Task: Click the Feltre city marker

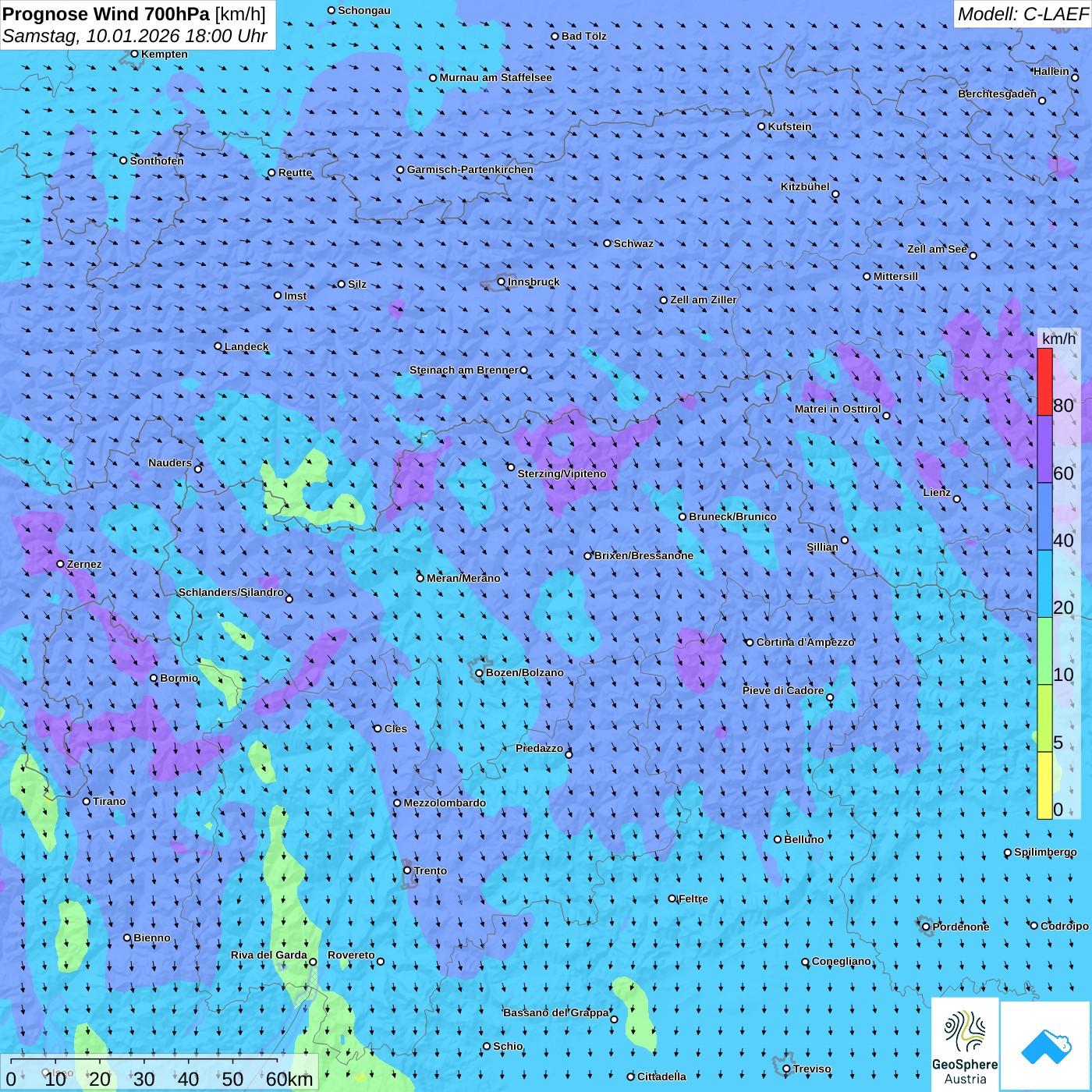Action: [x=672, y=899]
